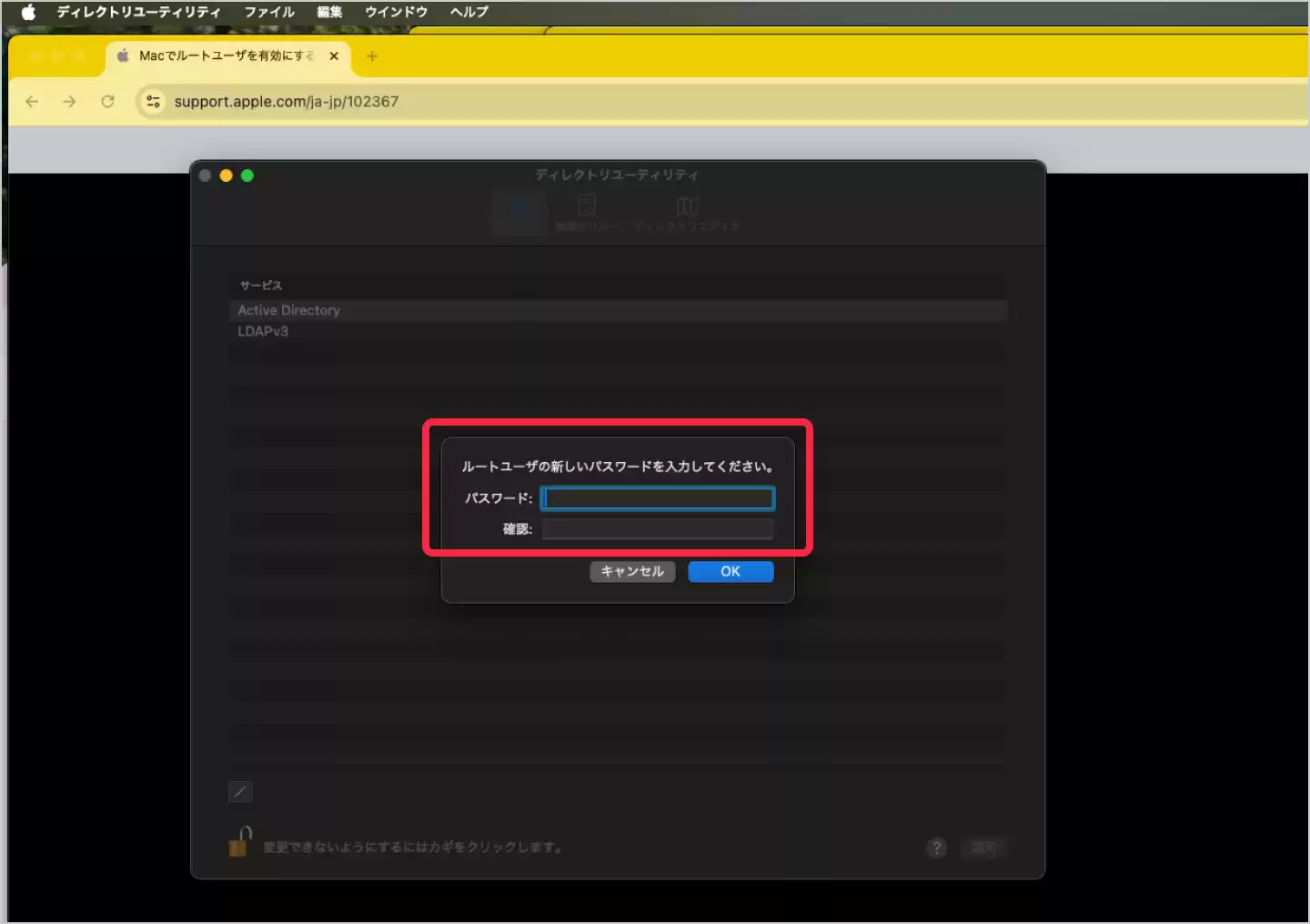Image resolution: width=1310 pixels, height=924 pixels.
Task: Open a new browser tab with plus
Action: point(371,56)
